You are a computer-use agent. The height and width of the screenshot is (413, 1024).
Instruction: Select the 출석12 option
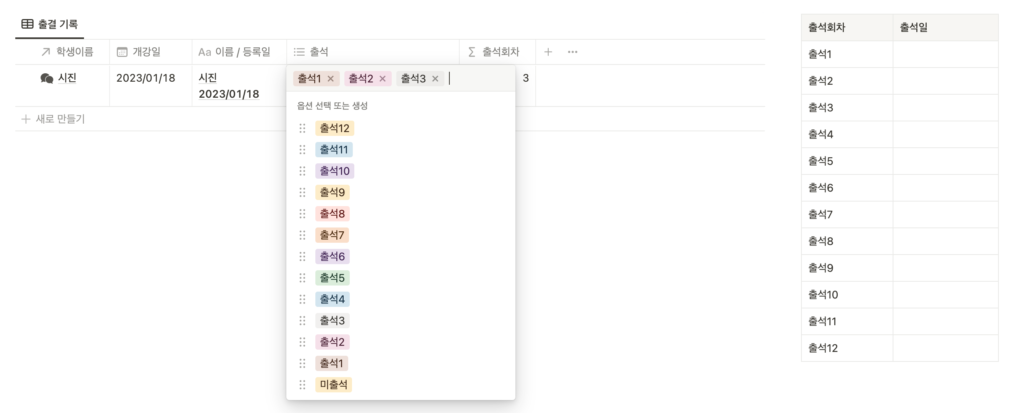coord(334,128)
